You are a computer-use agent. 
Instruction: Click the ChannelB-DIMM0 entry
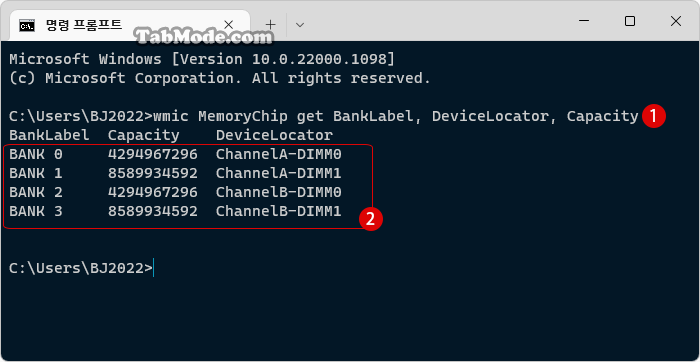(279, 192)
